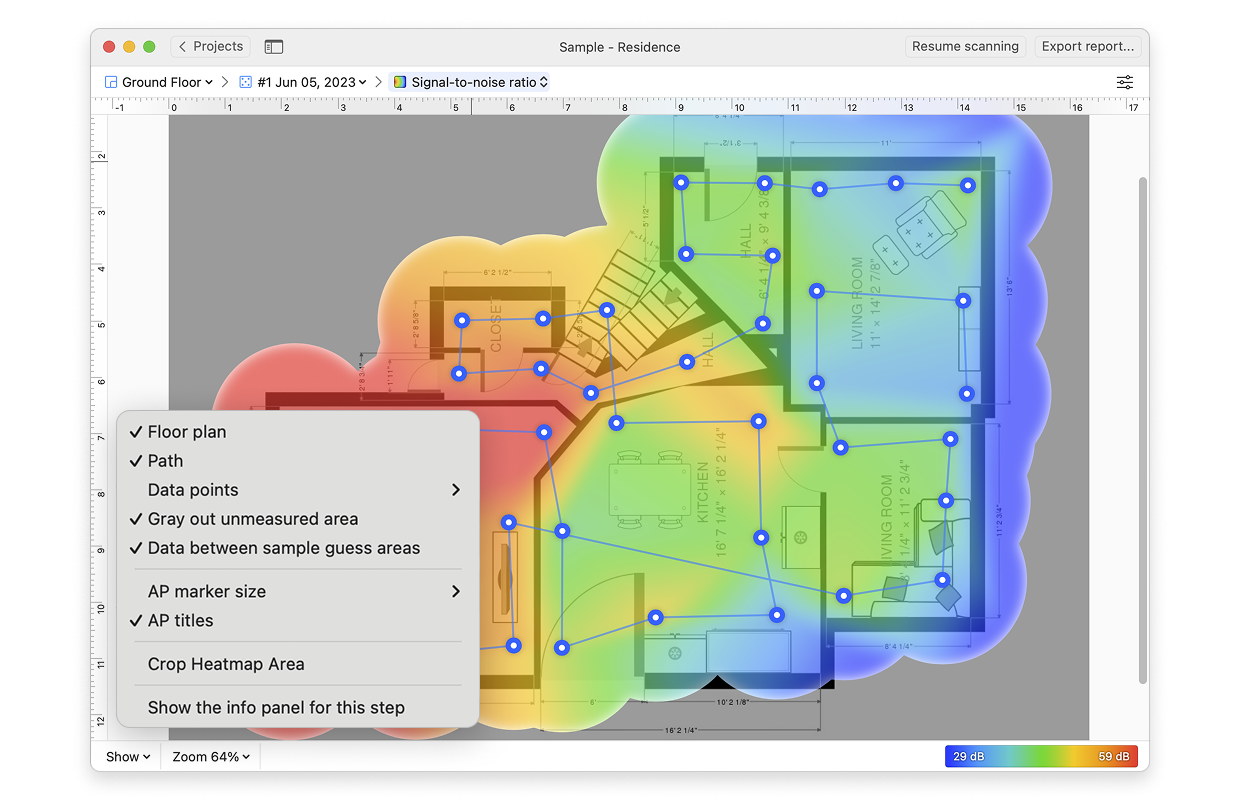
Task: Expand the Data points submenu
Action: point(298,490)
